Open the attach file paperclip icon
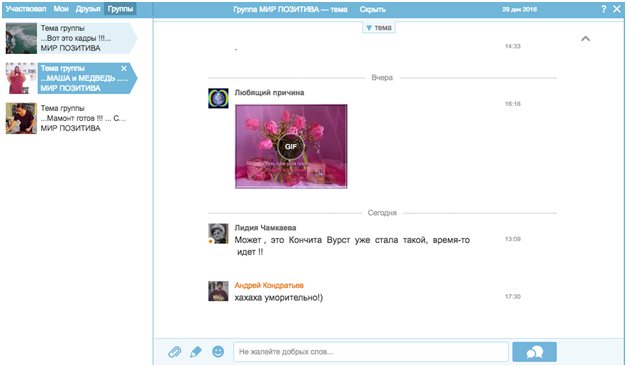This screenshot has height=367, width=627. (x=174, y=352)
